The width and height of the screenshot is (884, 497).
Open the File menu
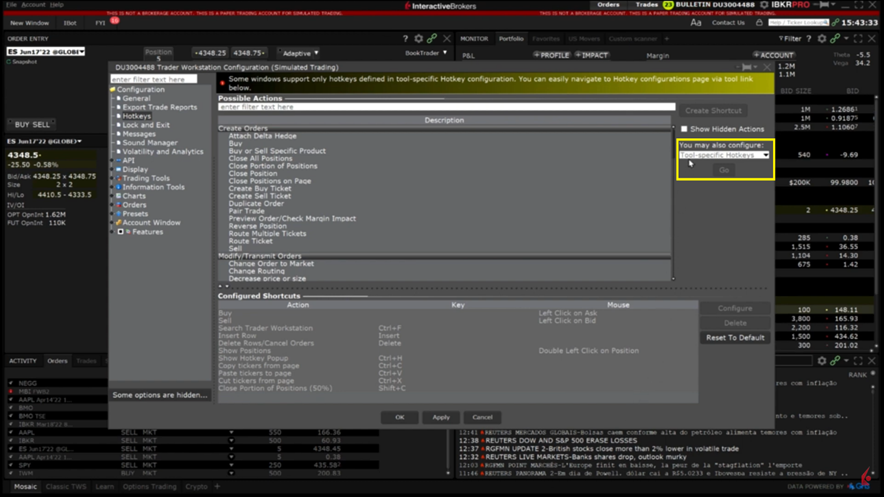tap(11, 5)
